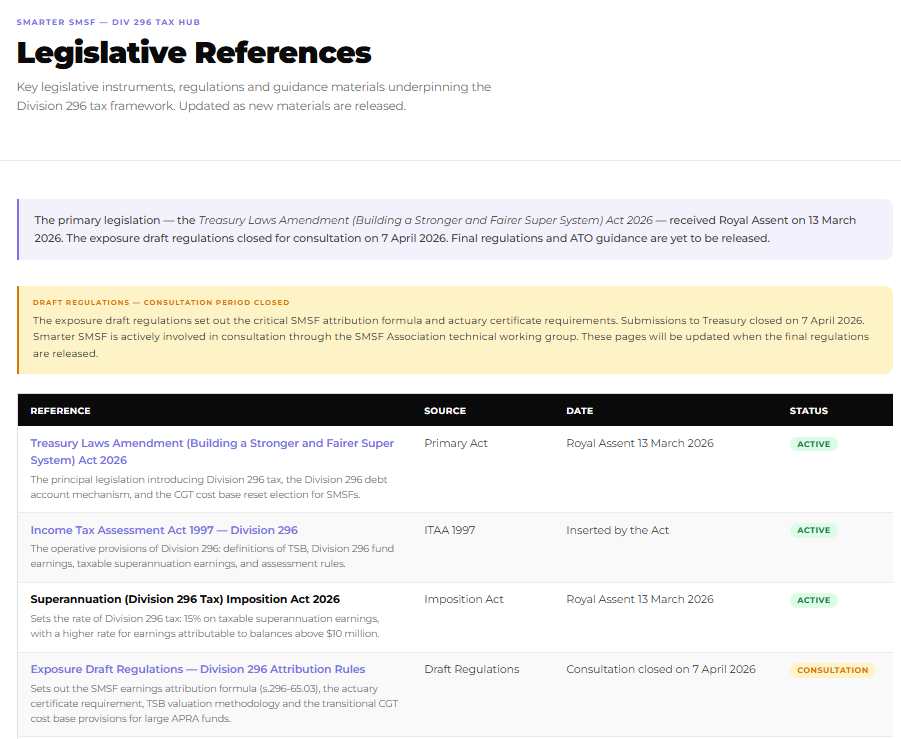Click 'Inserted by the Act' date cell
Screen dimensions: 901x739
[x=617, y=530]
